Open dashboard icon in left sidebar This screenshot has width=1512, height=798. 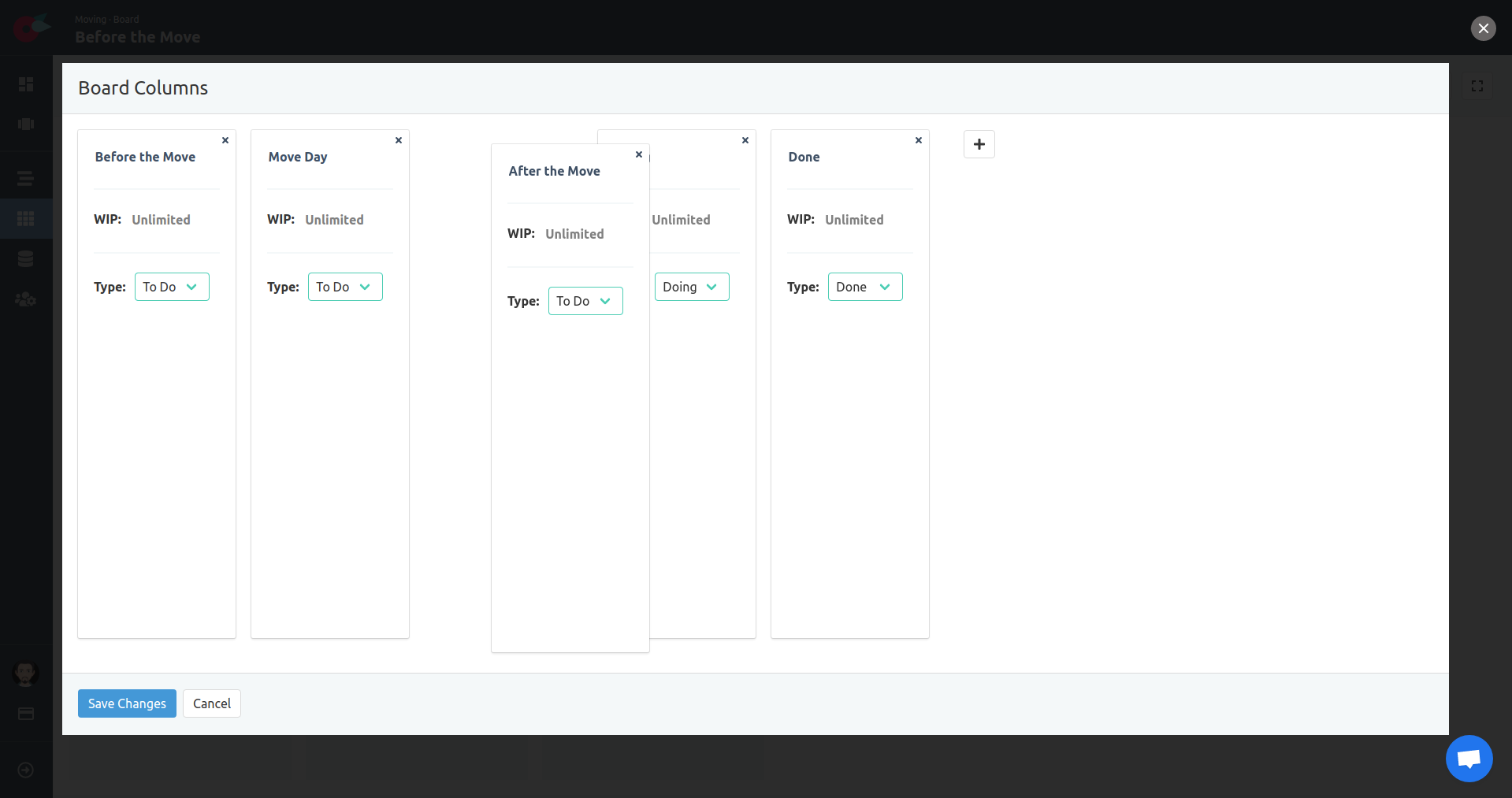[x=26, y=84]
